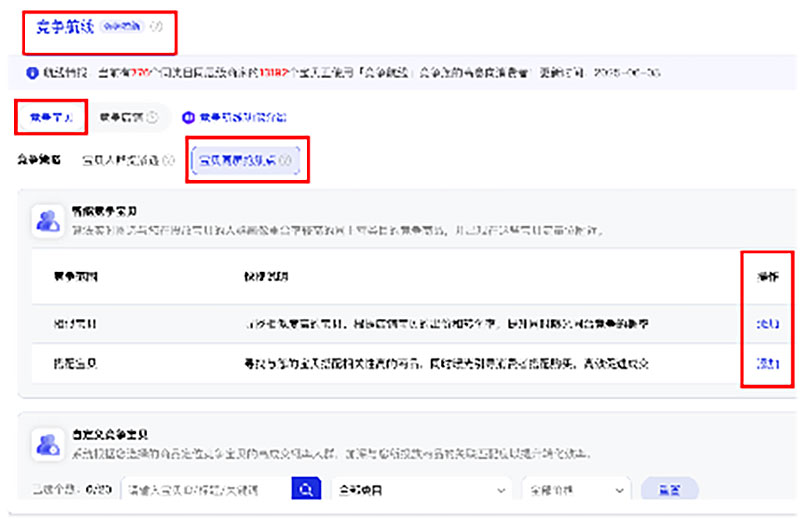Screen dimensions: 800x519
Task: Open the 全部类目 category dropdown
Action: point(421,490)
